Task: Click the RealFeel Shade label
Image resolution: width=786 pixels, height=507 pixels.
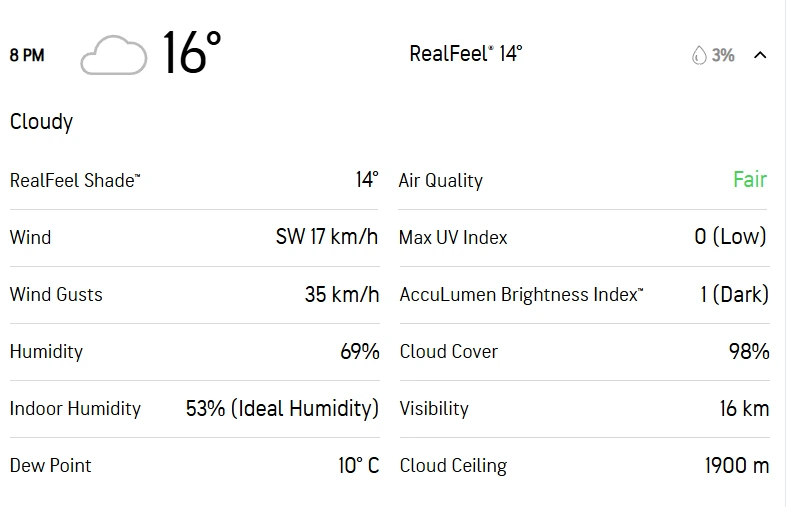Action: 75,180
